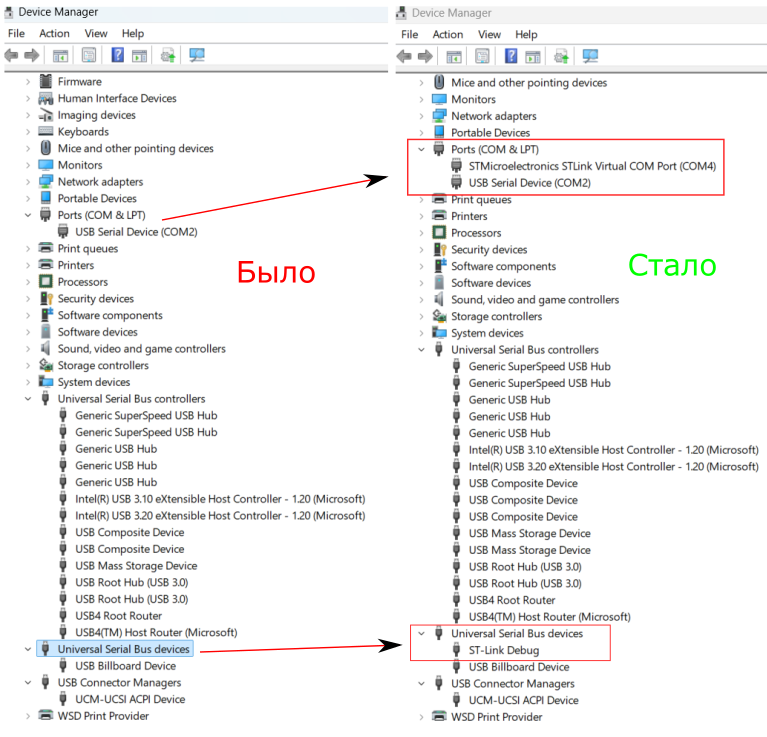Open View menu in left Device Manager
The image size is (767, 737).
[x=96, y=33]
